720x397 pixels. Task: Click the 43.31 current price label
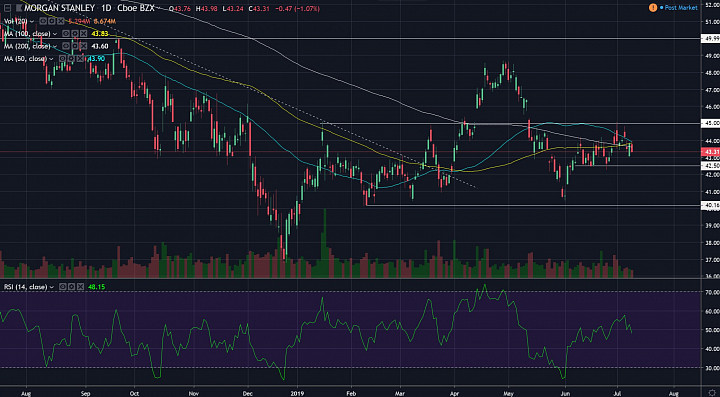(x=711, y=151)
